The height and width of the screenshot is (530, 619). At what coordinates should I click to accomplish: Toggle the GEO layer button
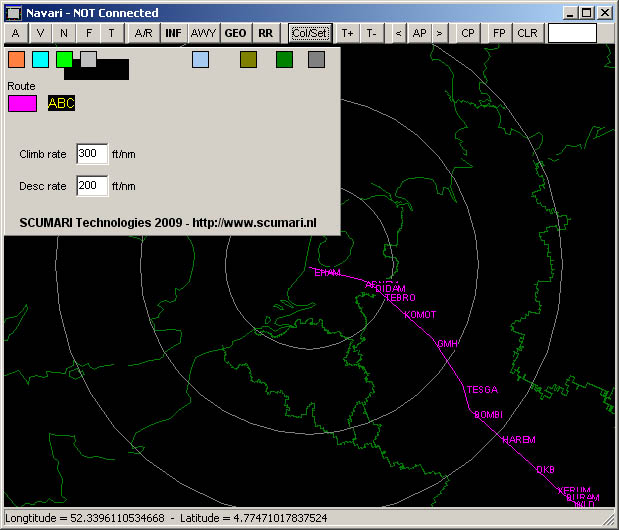[x=235, y=33]
